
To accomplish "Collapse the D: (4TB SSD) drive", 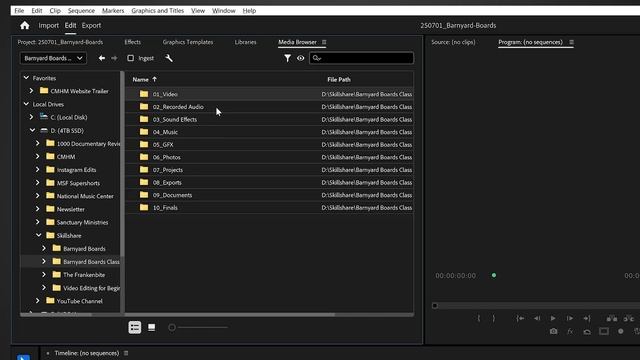I will [32, 130].
